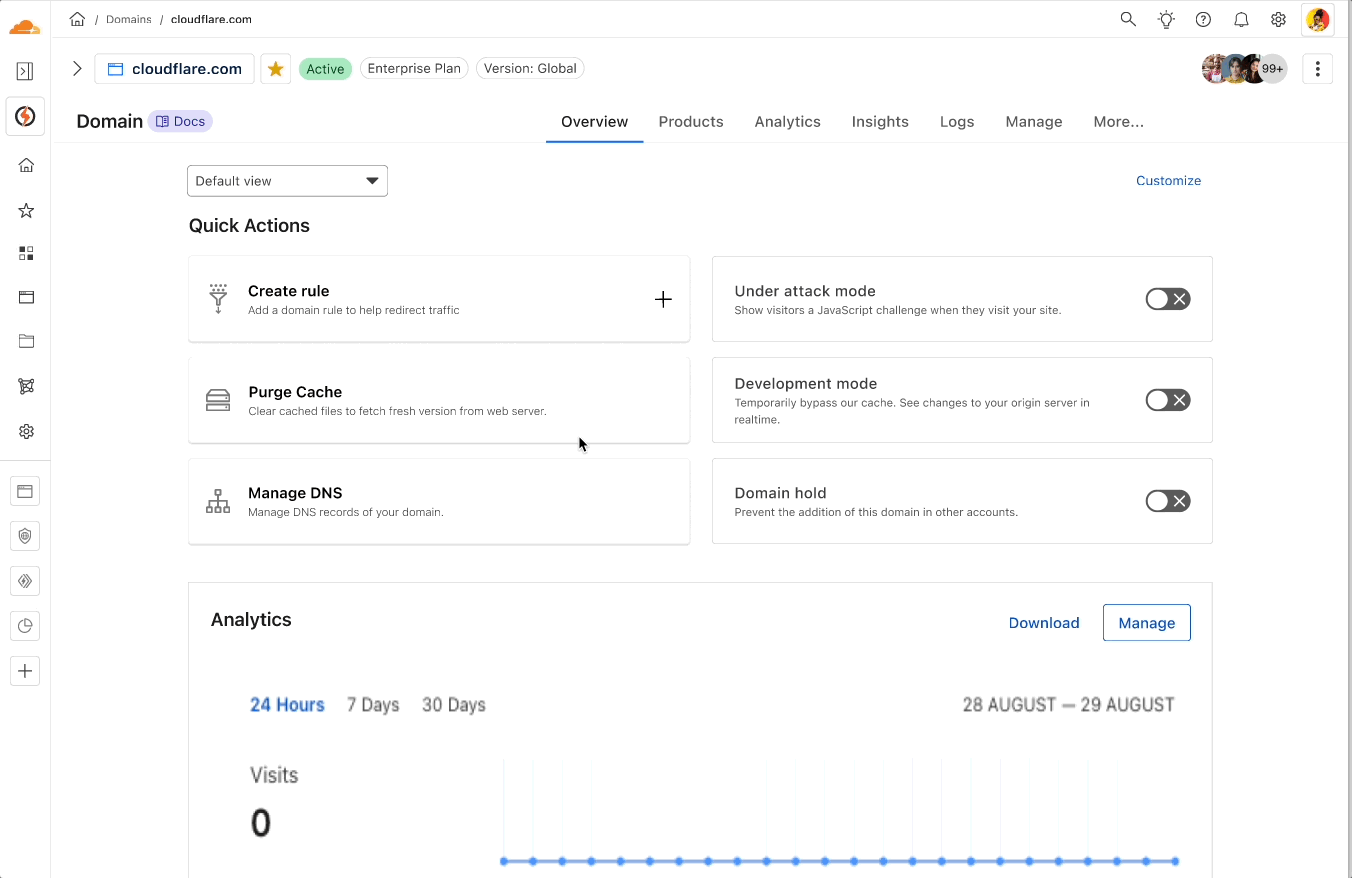Viewport: 1352px width, 878px height.
Task: Click the Cloudflare cloud logo
Action: [25, 27]
